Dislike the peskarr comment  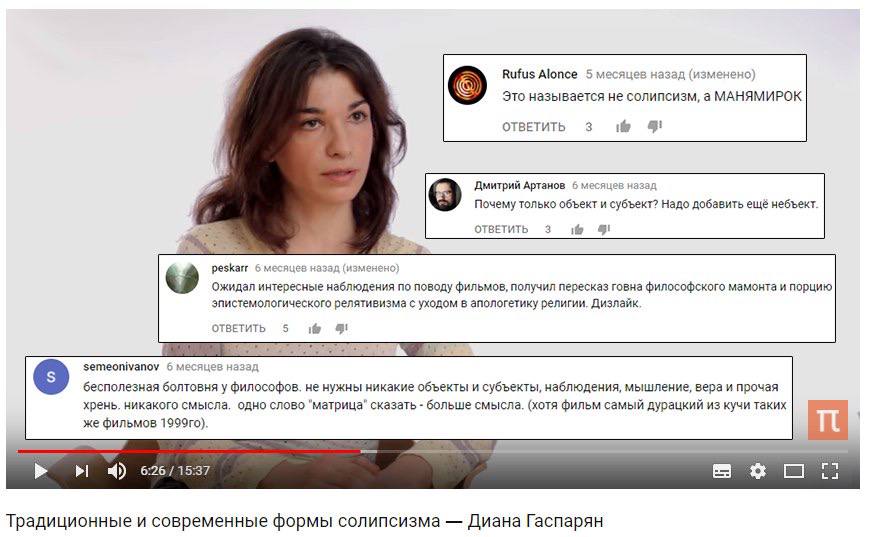click(x=342, y=328)
